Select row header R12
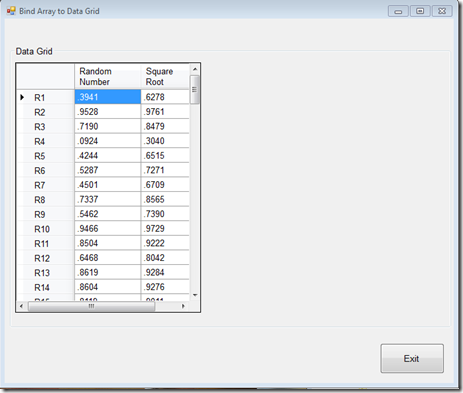463x393 pixels. click(x=45, y=258)
